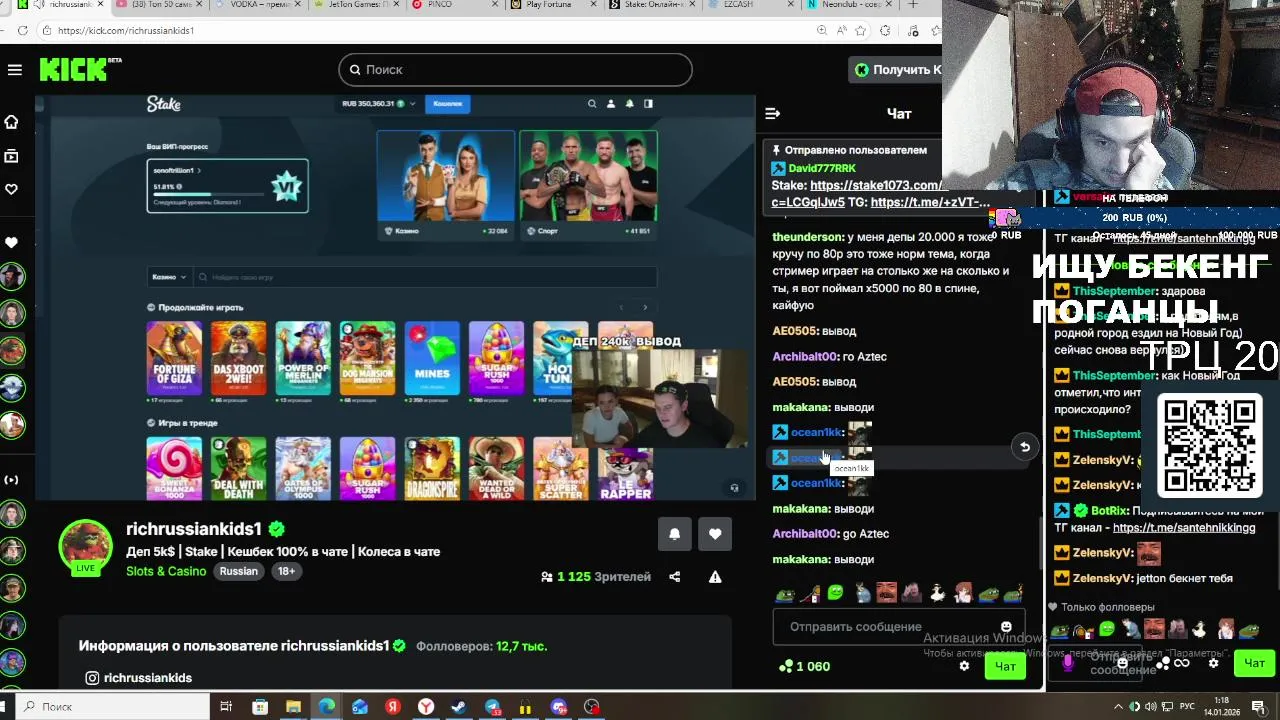
Task: Report the stream with warning icon
Action: 715,577
